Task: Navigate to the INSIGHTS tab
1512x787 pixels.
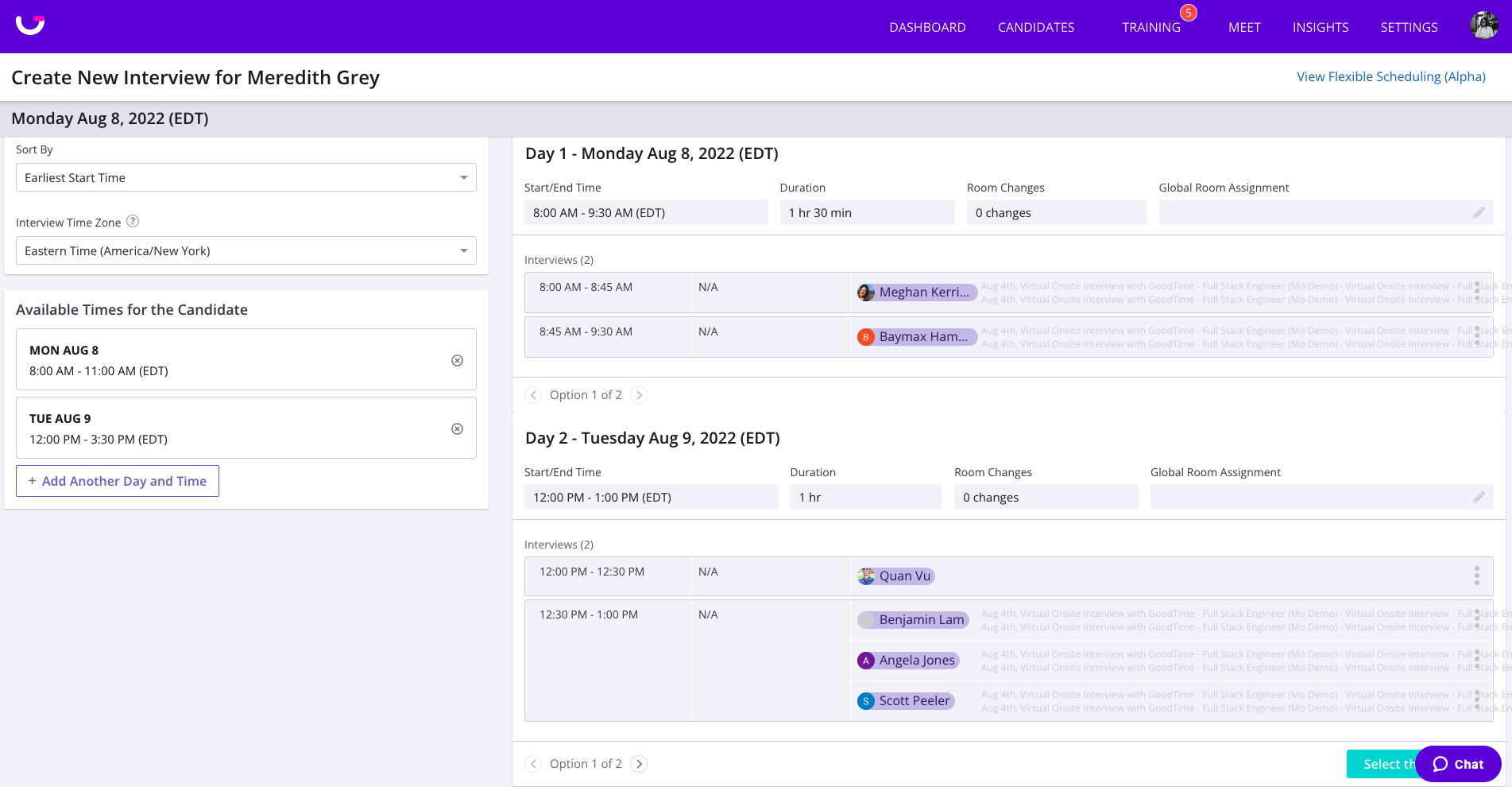Action: tap(1320, 26)
